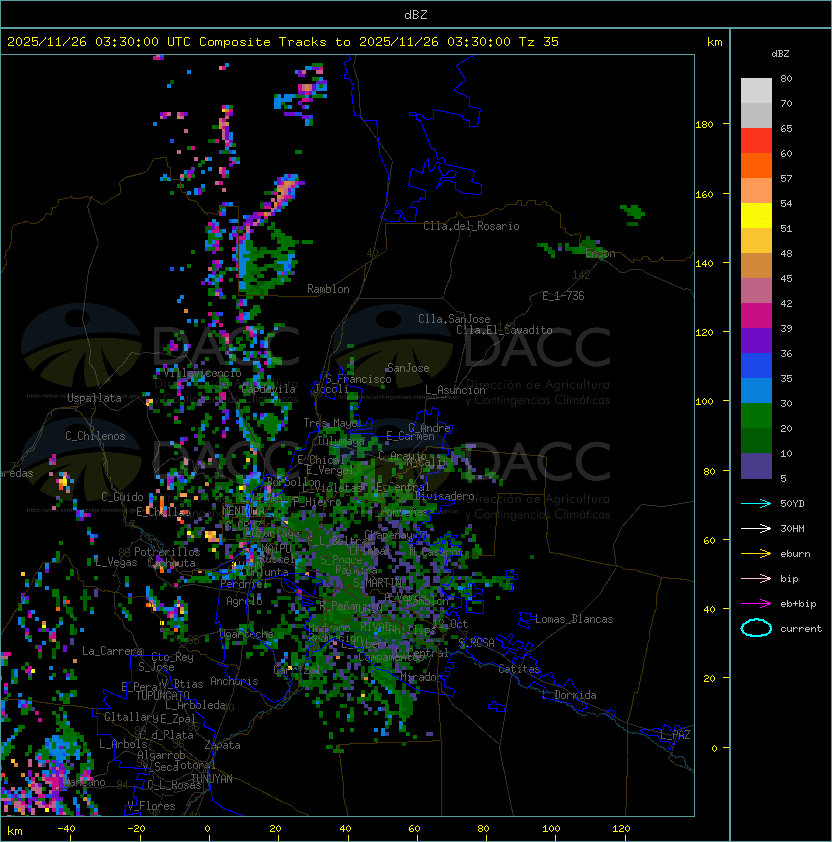
Task: Click the white 30HM track arrow
Action: pyautogui.click(x=756, y=528)
